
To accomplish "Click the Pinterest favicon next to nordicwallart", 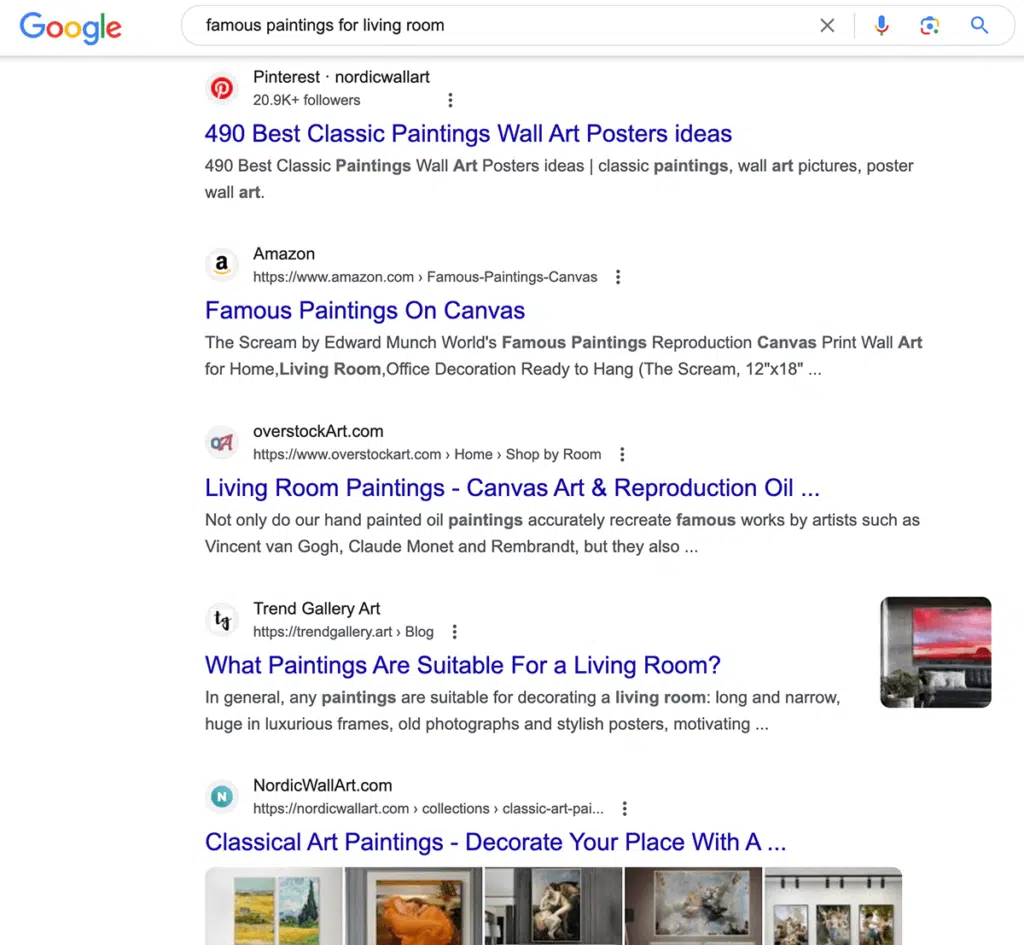I will click(221, 88).
